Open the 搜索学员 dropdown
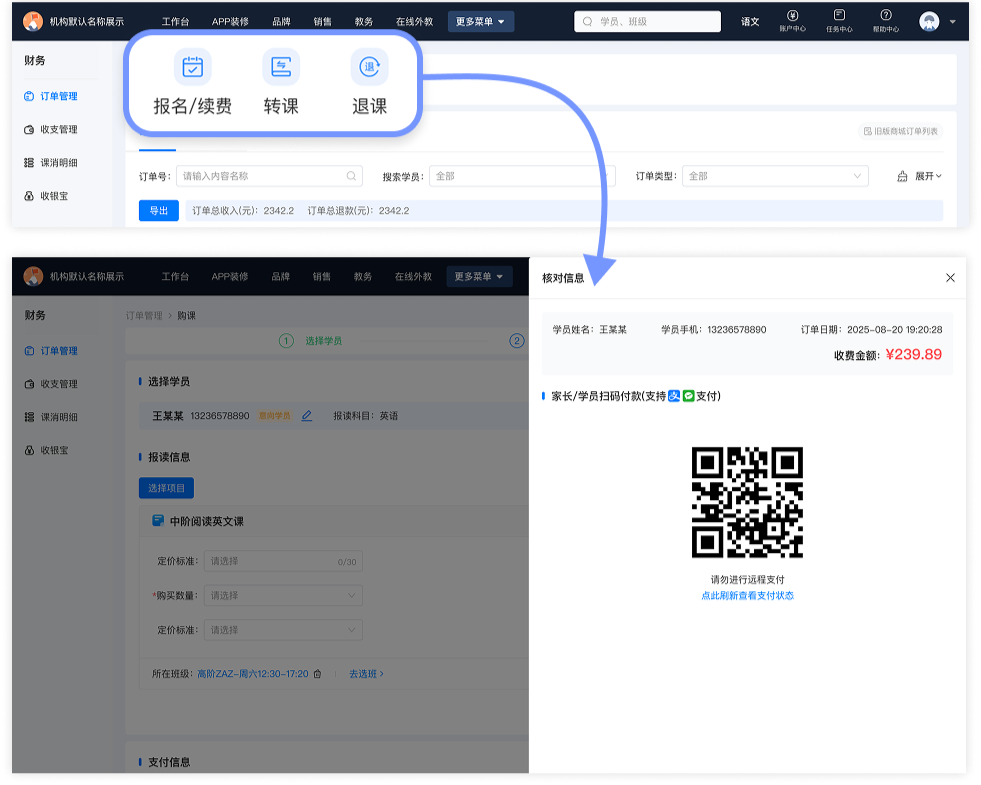The height and width of the screenshot is (785, 981). [x=518, y=176]
